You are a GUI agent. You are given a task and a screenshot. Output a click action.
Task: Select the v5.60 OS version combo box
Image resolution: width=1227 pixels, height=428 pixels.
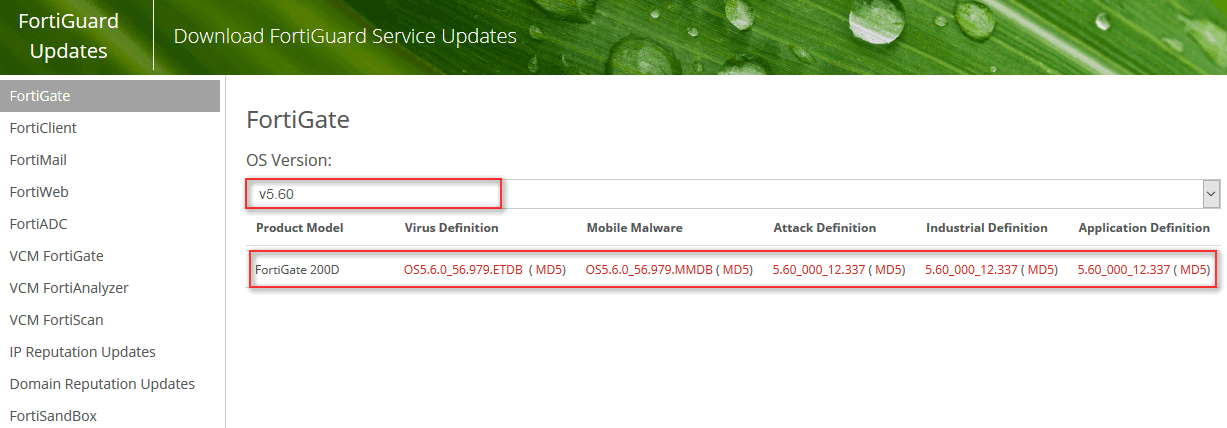coord(733,194)
